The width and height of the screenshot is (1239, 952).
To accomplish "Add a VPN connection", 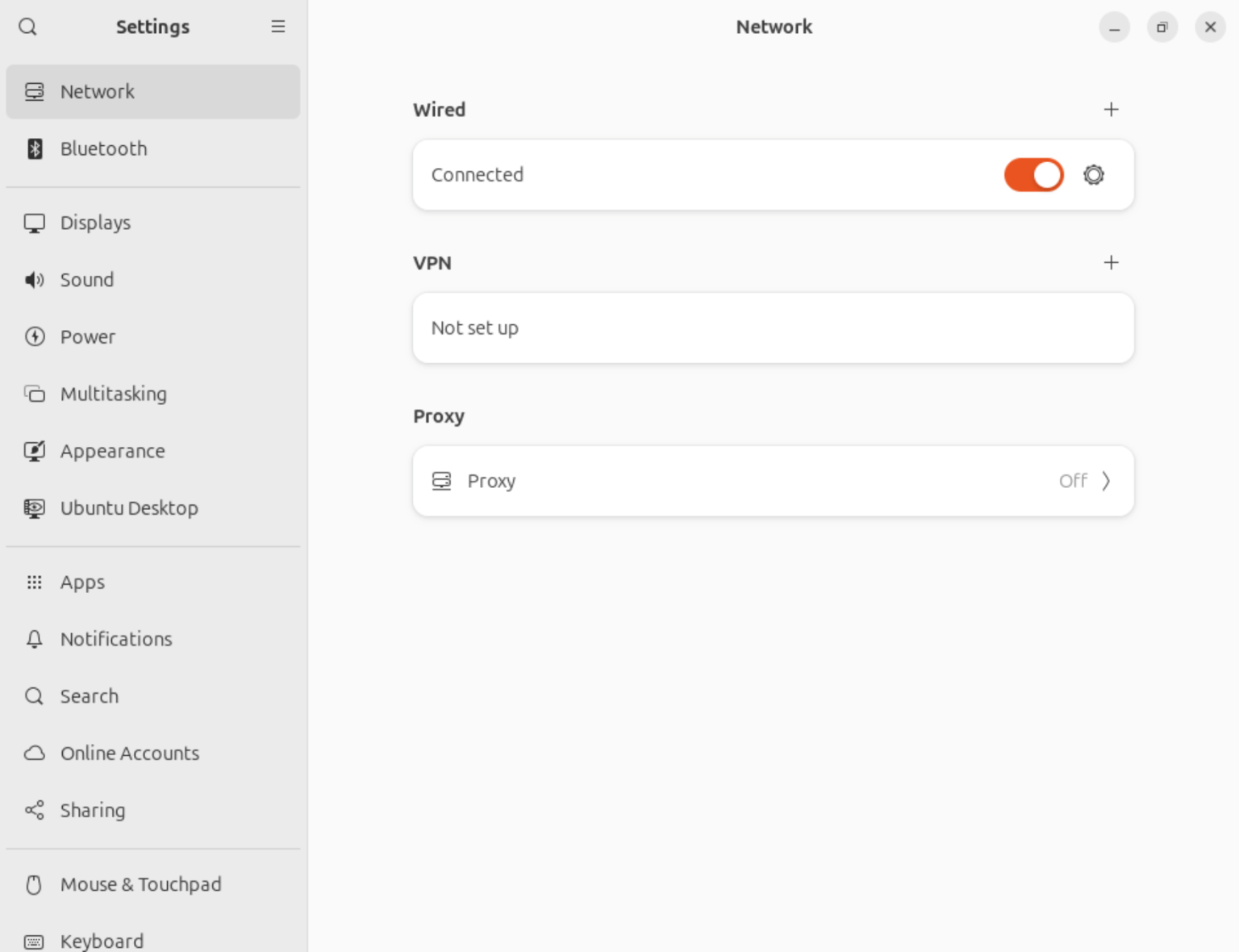I will point(1111,262).
